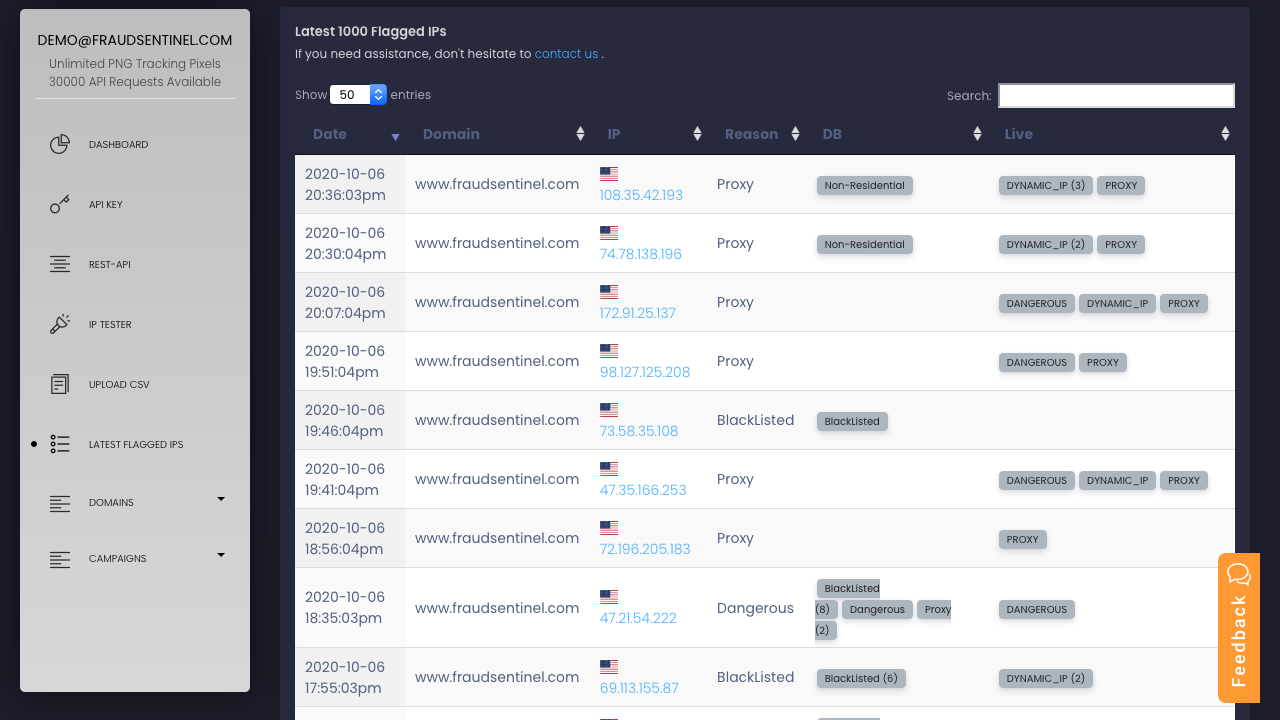Click the flag icon above 172.91.25.137
This screenshot has height=720, width=1280.
tap(609, 291)
